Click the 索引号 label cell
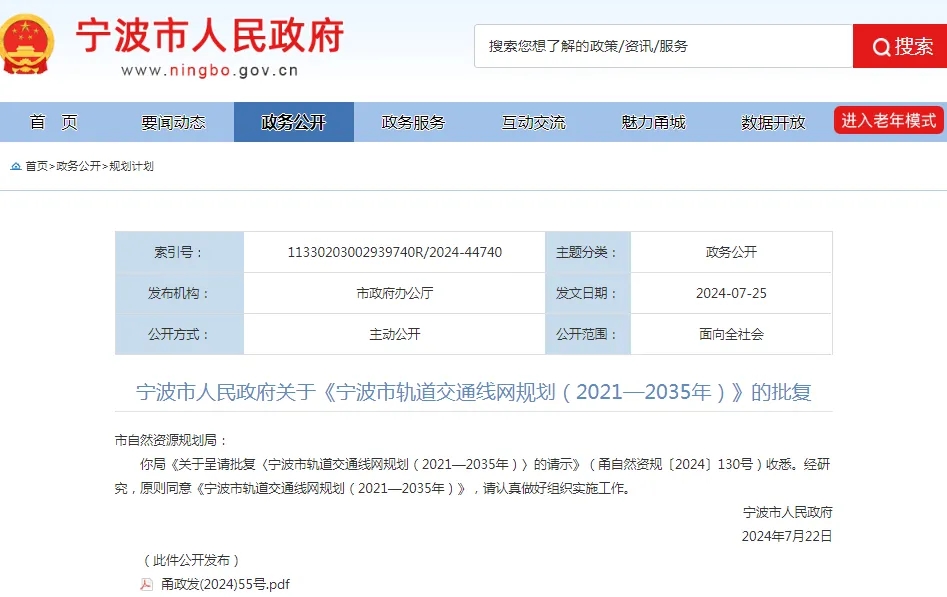Viewport: 947px width, 597px height. (179, 252)
